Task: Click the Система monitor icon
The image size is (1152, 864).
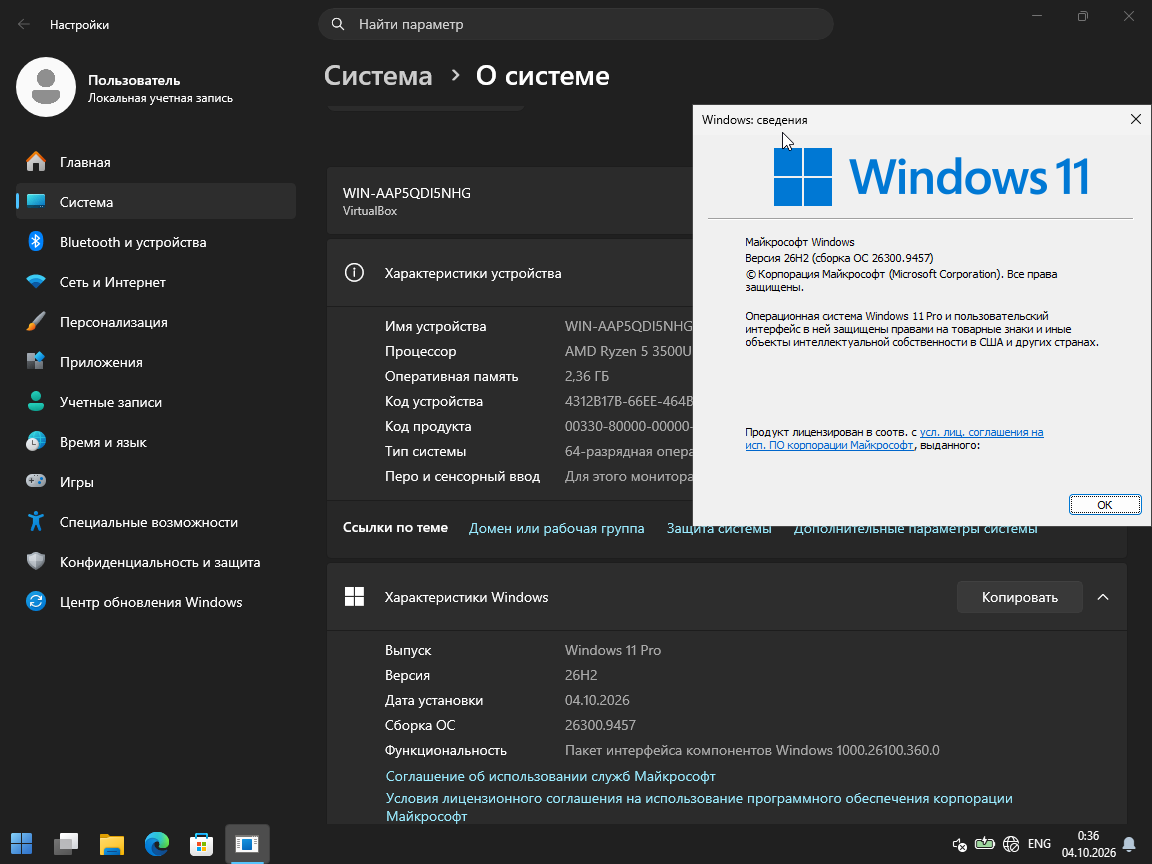Action: [x=35, y=201]
